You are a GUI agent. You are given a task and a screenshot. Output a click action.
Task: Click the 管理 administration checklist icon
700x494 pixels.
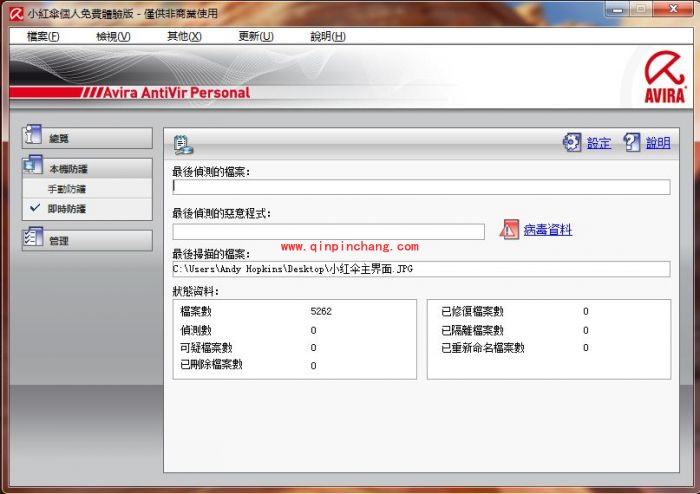pyautogui.click(x=33, y=239)
